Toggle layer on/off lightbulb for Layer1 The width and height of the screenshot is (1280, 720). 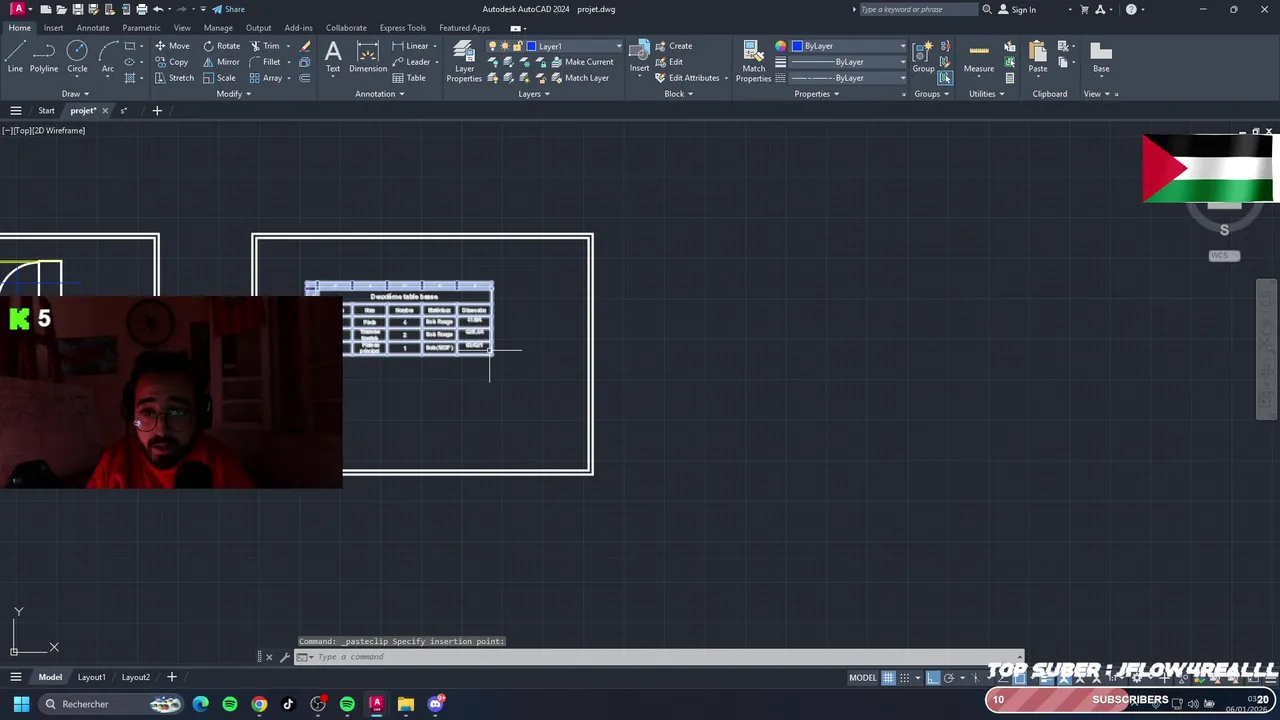coord(493,46)
